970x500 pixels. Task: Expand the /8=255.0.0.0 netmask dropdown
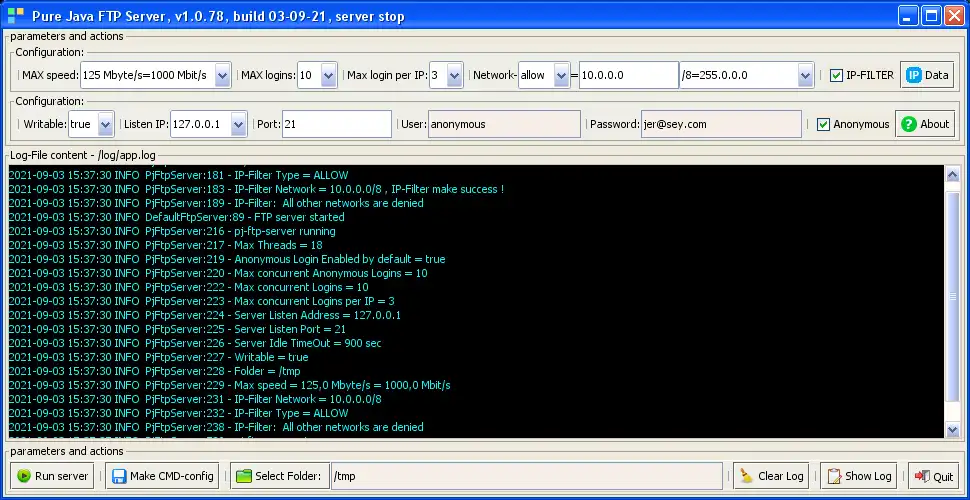(805, 75)
